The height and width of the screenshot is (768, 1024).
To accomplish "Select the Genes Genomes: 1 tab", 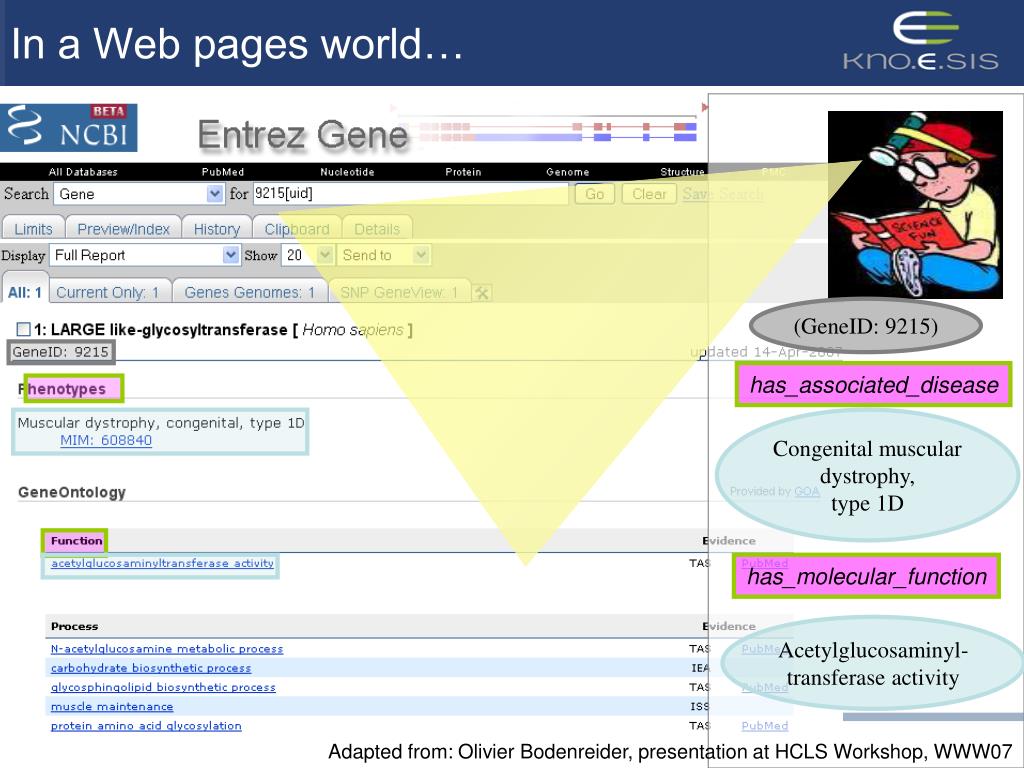I will pos(249,293).
